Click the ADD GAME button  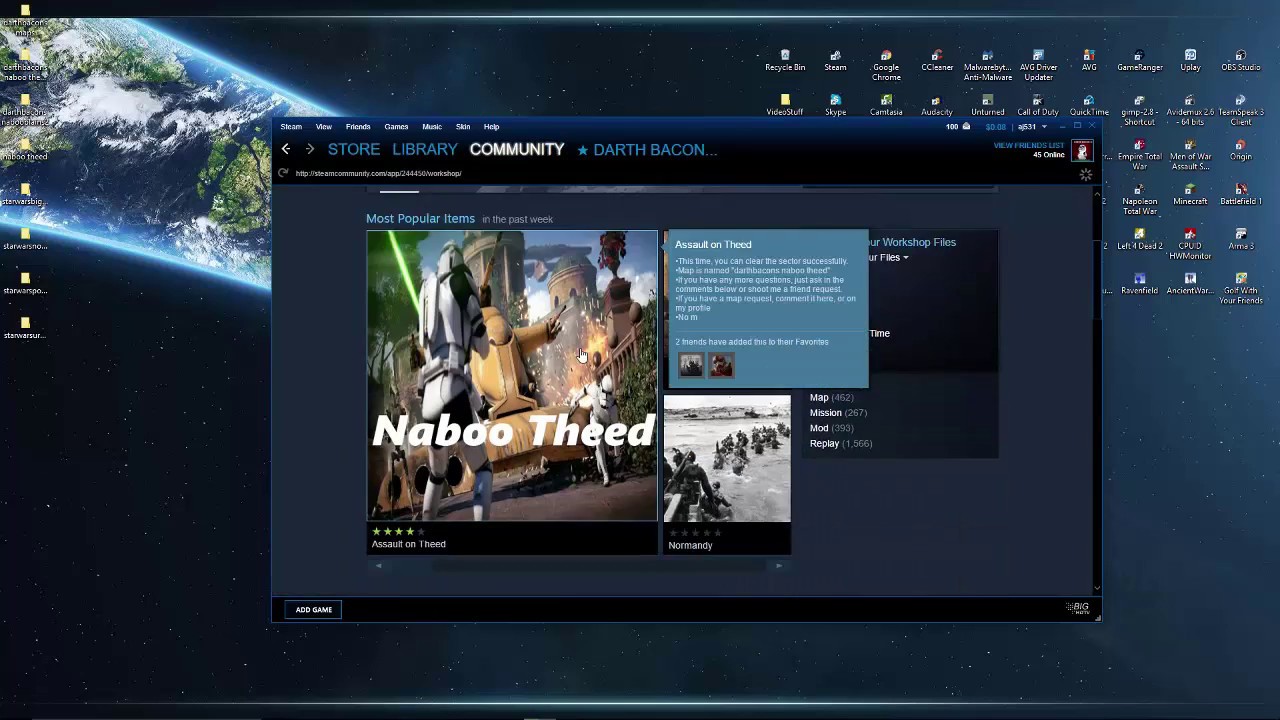coord(314,609)
